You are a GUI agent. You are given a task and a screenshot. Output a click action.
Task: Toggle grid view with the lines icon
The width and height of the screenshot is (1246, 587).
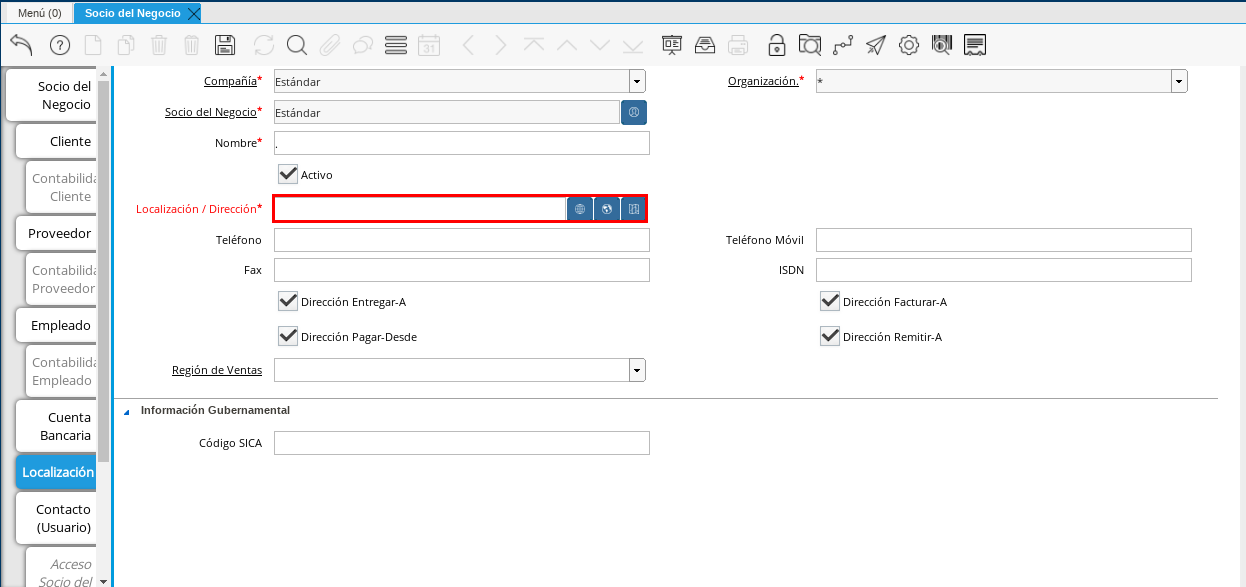pyautogui.click(x=396, y=45)
